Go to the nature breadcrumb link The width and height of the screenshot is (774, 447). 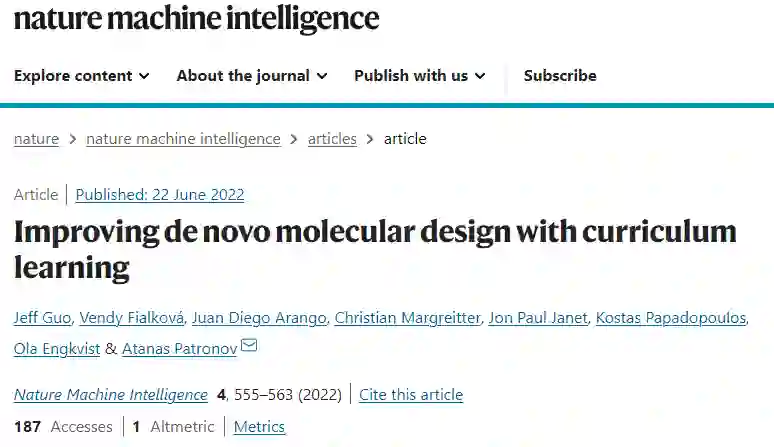click(36, 139)
